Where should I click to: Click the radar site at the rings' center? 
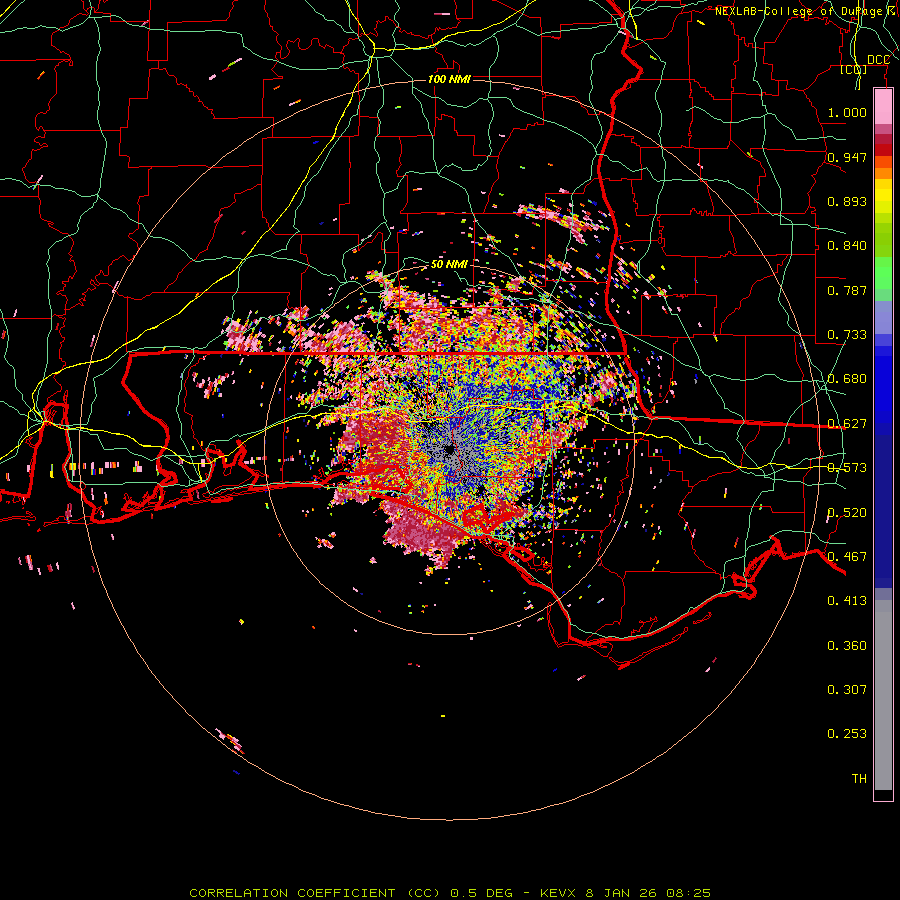(x=449, y=449)
